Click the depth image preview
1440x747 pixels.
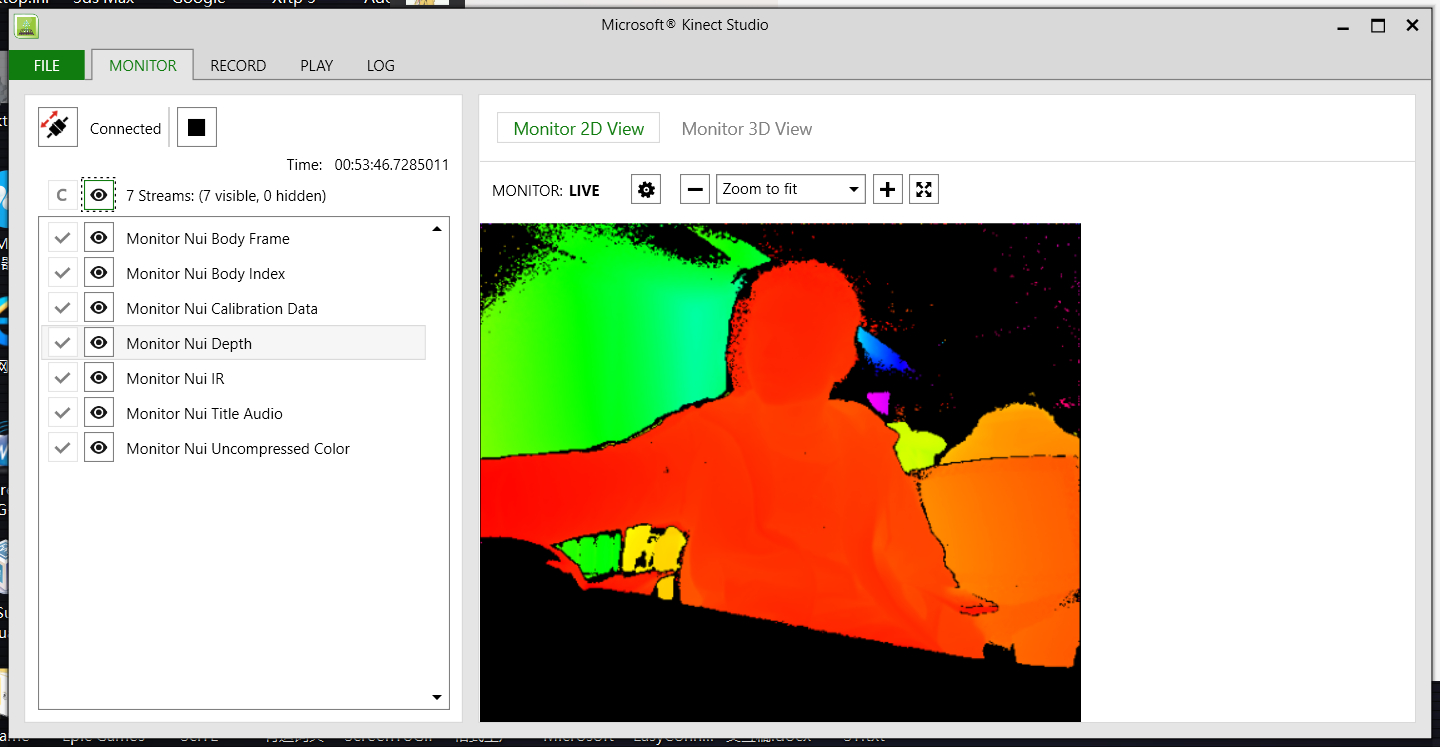pos(780,472)
